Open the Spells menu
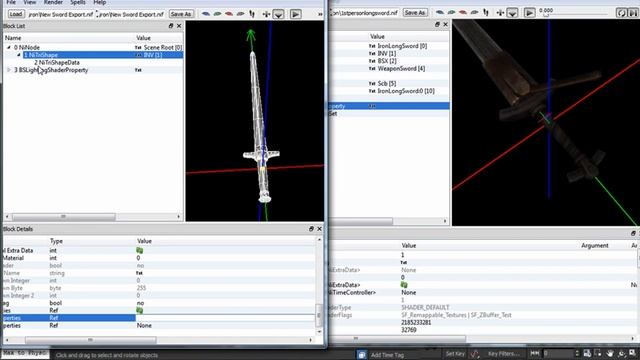Image resolution: width=640 pixels, height=360 pixels. click(x=78, y=2)
